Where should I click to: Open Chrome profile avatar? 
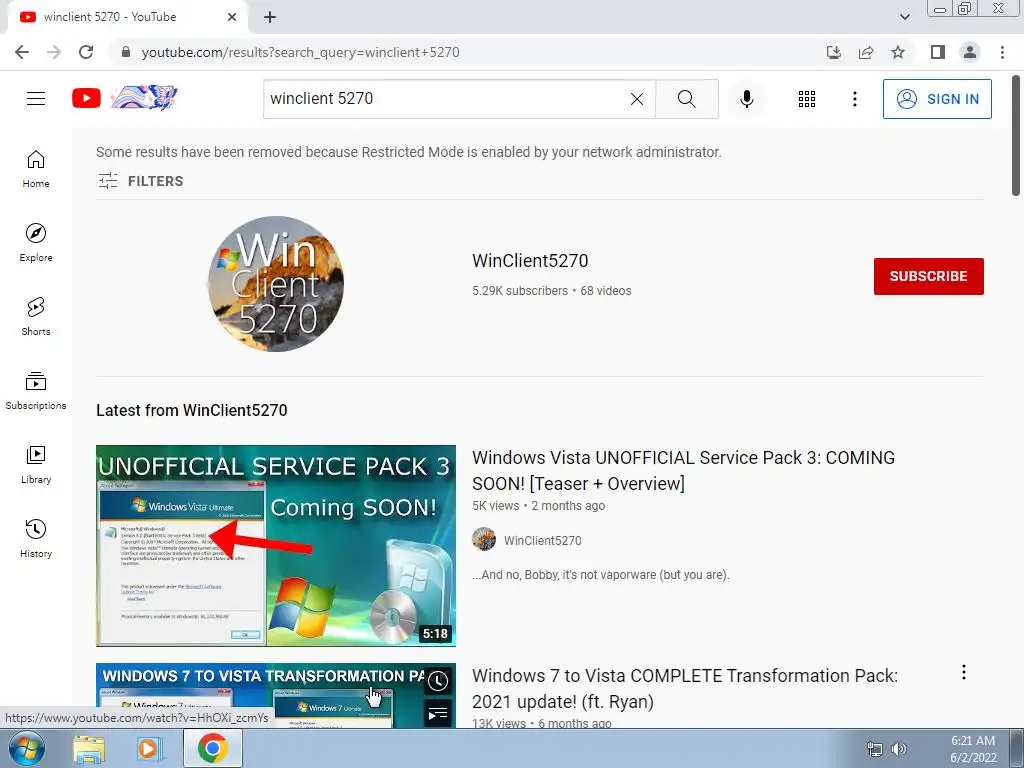point(970,52)
